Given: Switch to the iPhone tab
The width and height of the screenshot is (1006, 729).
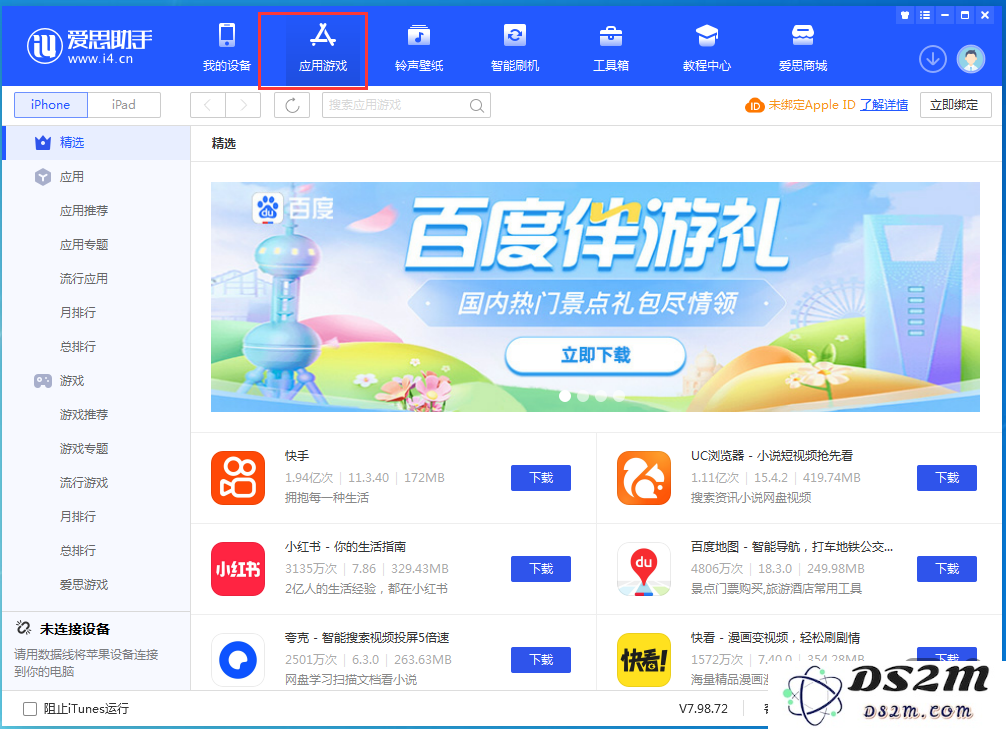Looking at the screenshot, I should [51, 105].
